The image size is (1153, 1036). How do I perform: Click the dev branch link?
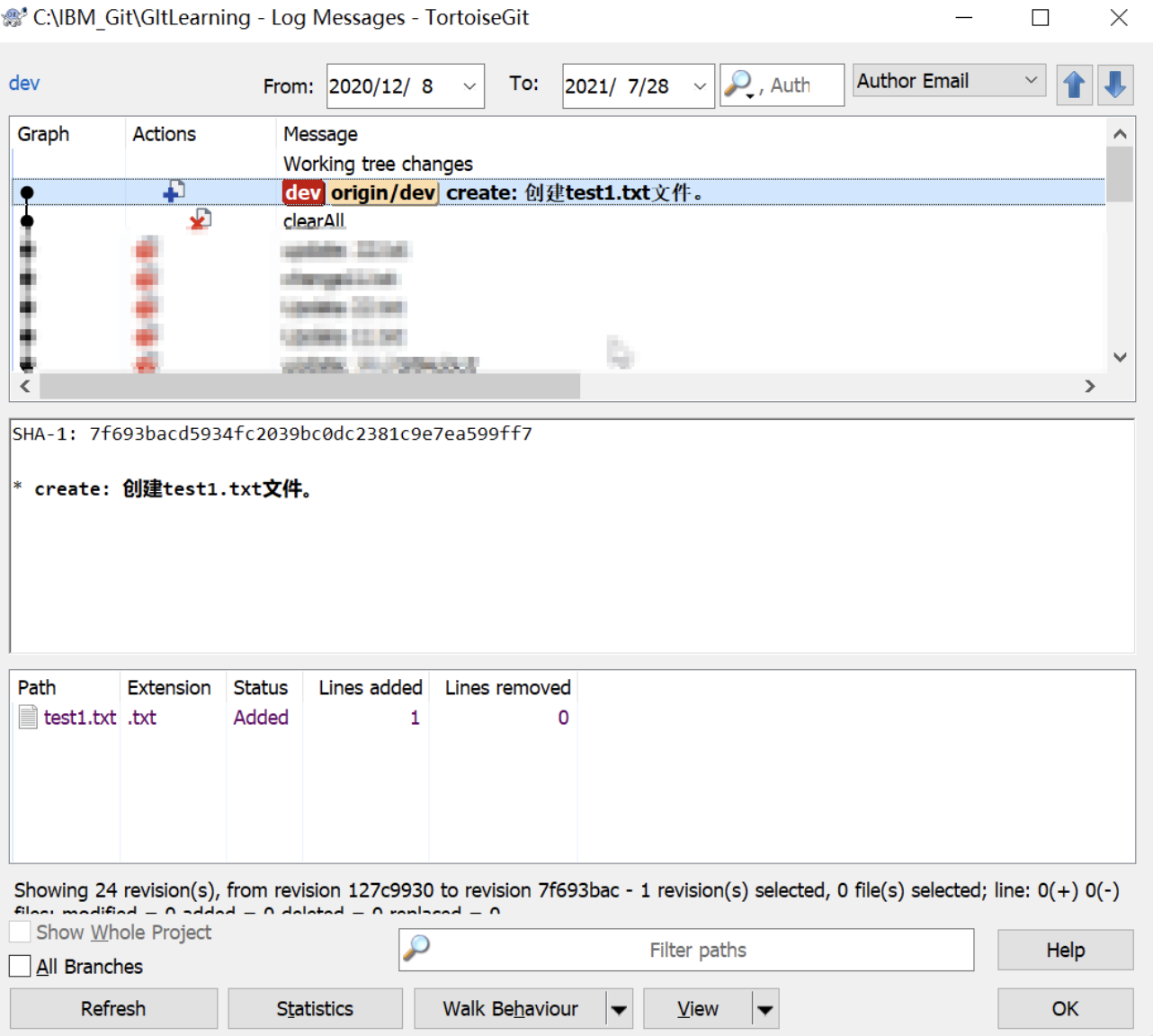[x=24, y=84]
